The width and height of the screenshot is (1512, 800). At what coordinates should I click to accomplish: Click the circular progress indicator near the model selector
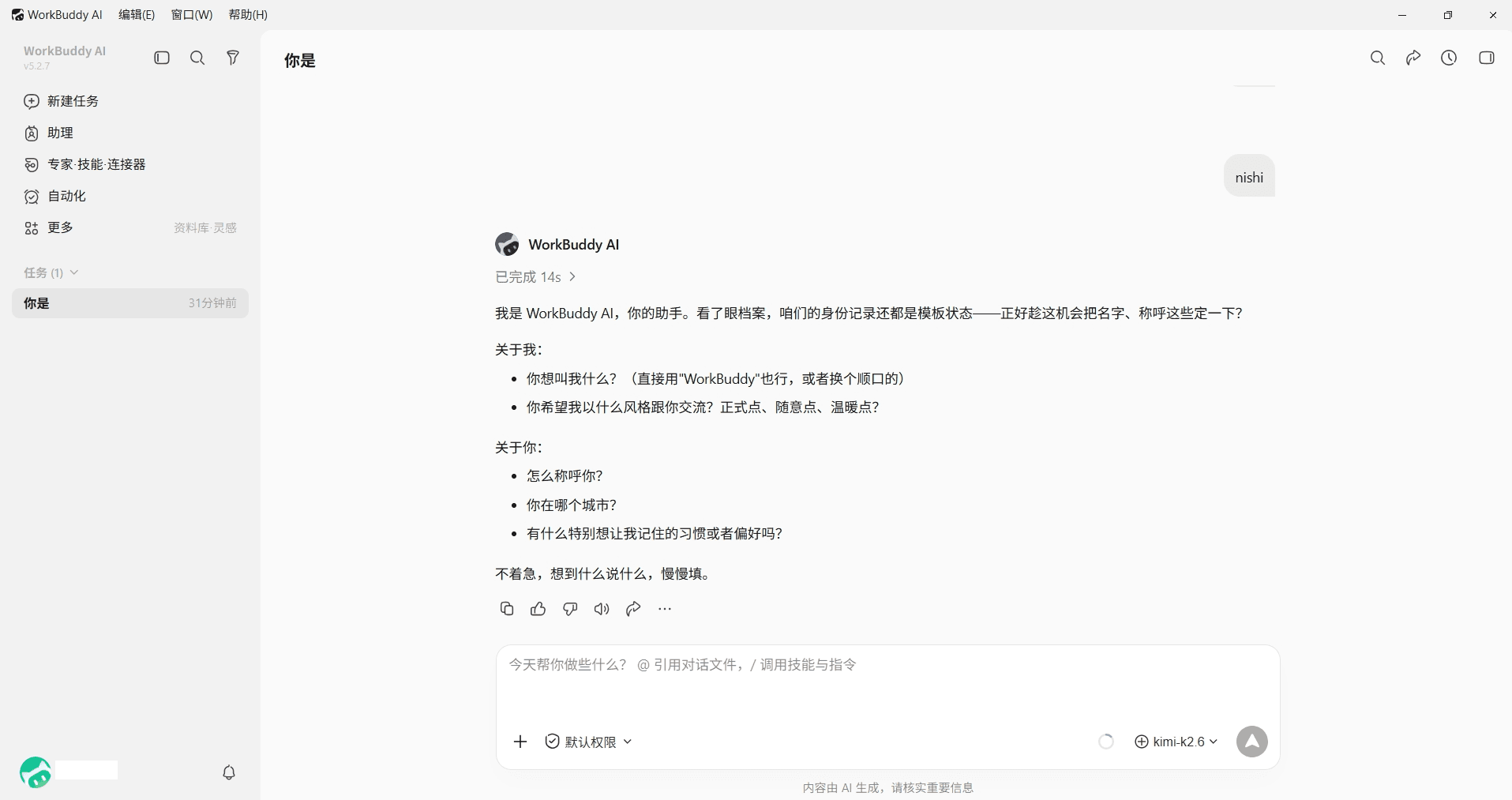pyautogui.click(x=1106, y=742)
